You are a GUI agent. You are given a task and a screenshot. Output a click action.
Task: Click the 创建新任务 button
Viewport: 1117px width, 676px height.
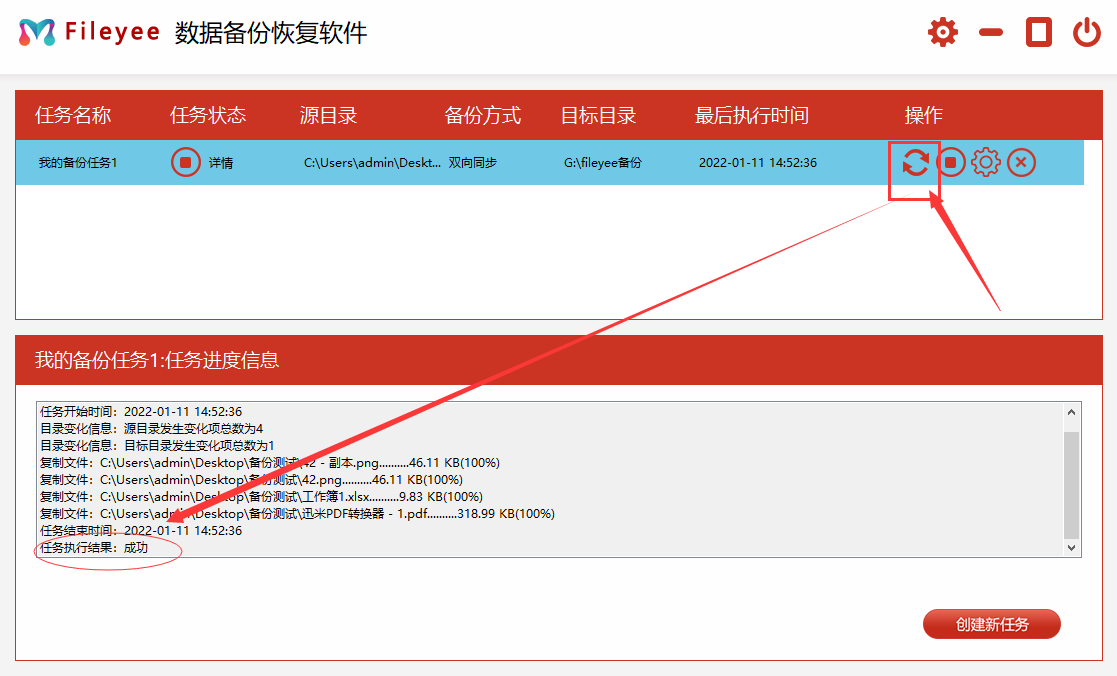[991, 624]
